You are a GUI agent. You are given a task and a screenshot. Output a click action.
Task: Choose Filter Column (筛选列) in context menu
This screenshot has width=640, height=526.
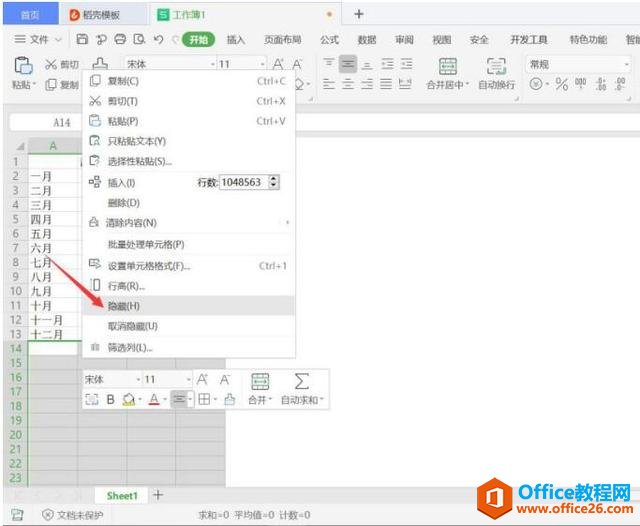coord(188,347)
